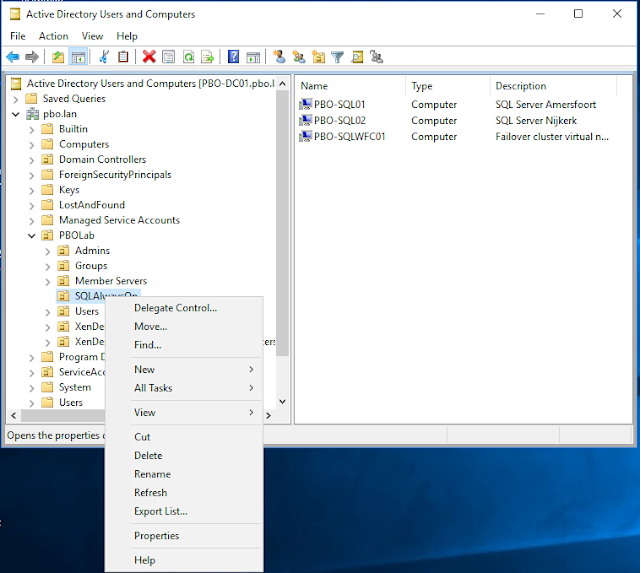Expand the Builtin container

pyautogui.click(x=31, y=130)
